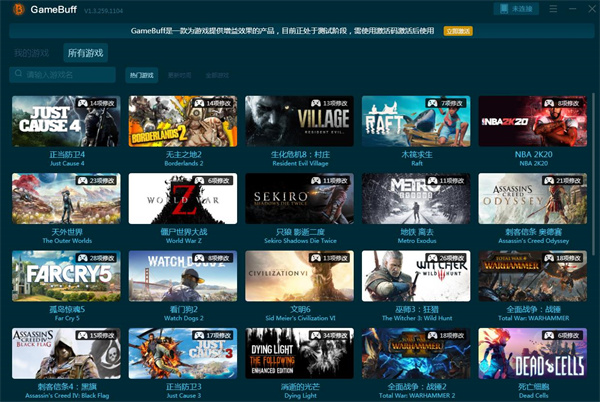Click the game name search field
The height and width of the screenshot is (402, 600).
pyautogui.click(x=62, y=75)
